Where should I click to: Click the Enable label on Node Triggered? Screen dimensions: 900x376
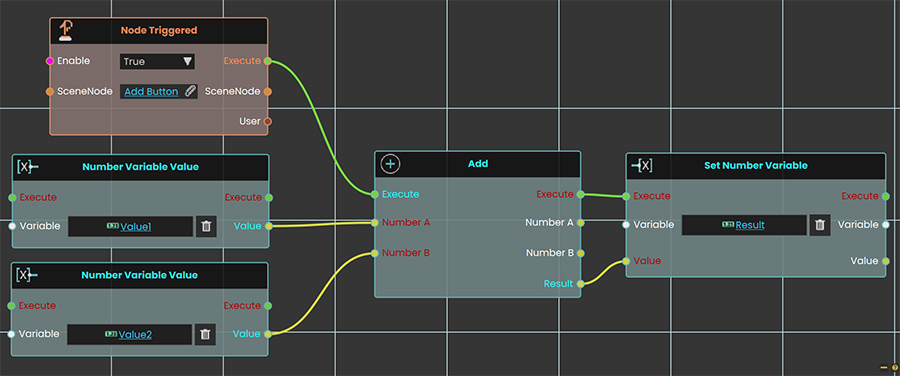[x=73, y=61]
